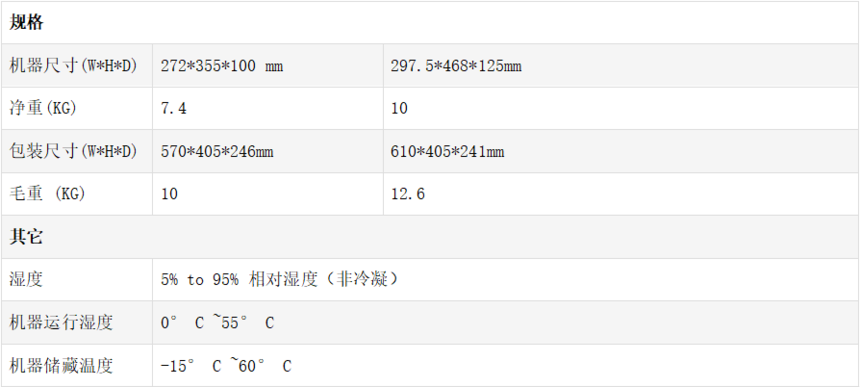
Task: Click the 规格 section header
Action: tap(26, 22)
